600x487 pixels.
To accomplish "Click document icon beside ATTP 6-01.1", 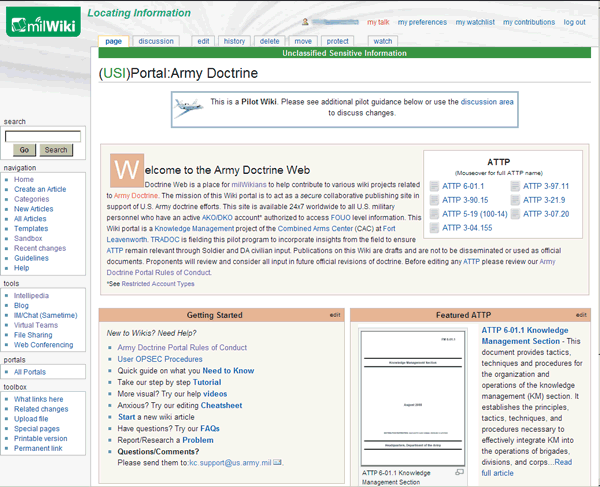I will click(x=433, y=186).
